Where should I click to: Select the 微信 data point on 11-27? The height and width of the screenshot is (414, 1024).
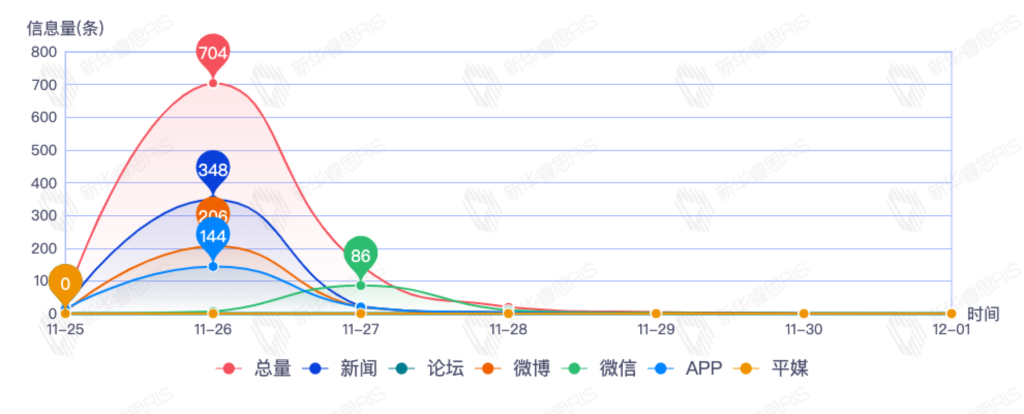click(x=361, y=285)
